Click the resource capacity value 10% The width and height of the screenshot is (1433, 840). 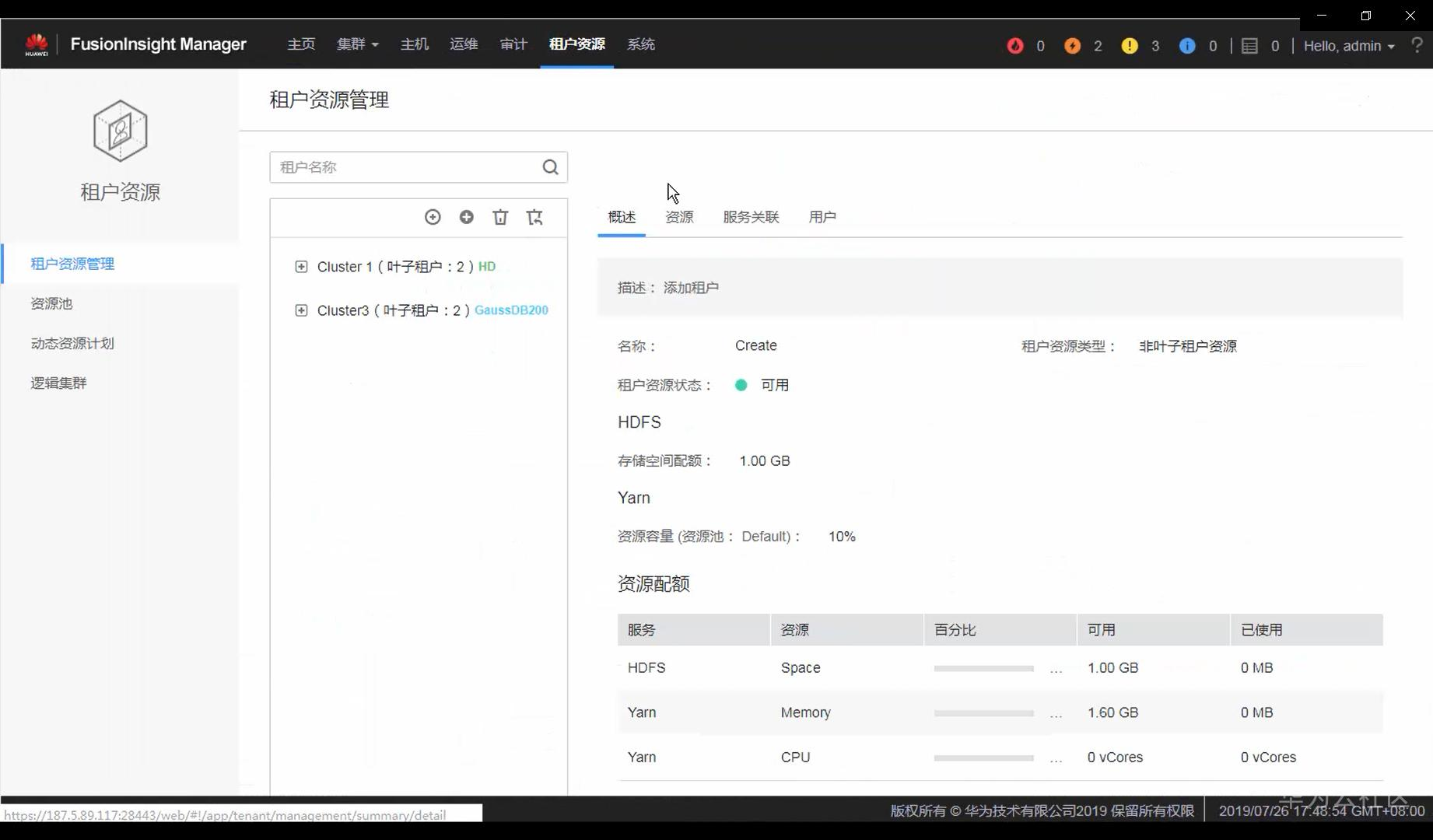[842, 537]
